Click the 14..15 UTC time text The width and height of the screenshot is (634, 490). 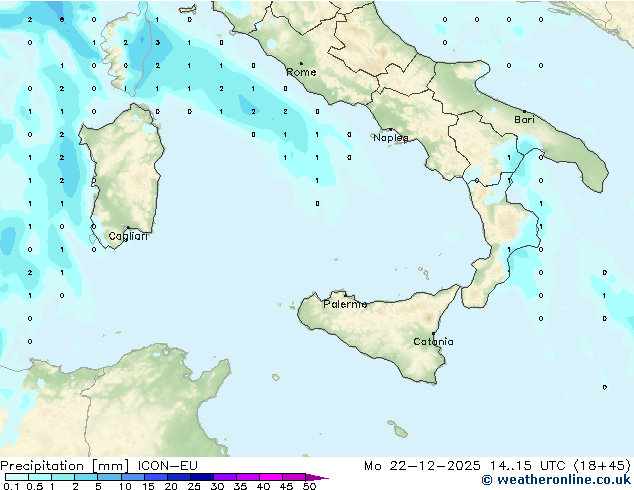point(528,466)
